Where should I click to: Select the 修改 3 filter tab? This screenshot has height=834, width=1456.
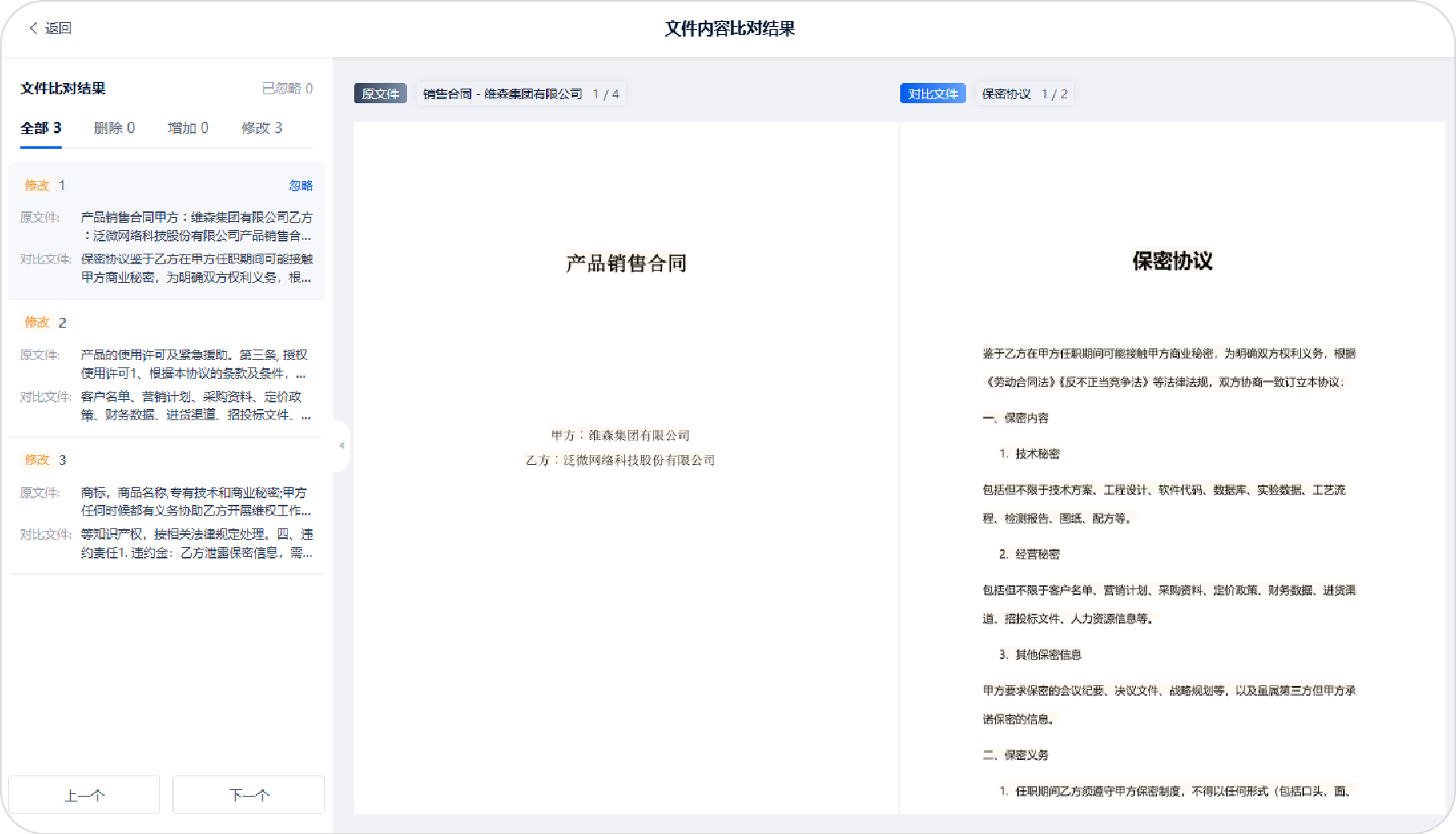(262, 128)
